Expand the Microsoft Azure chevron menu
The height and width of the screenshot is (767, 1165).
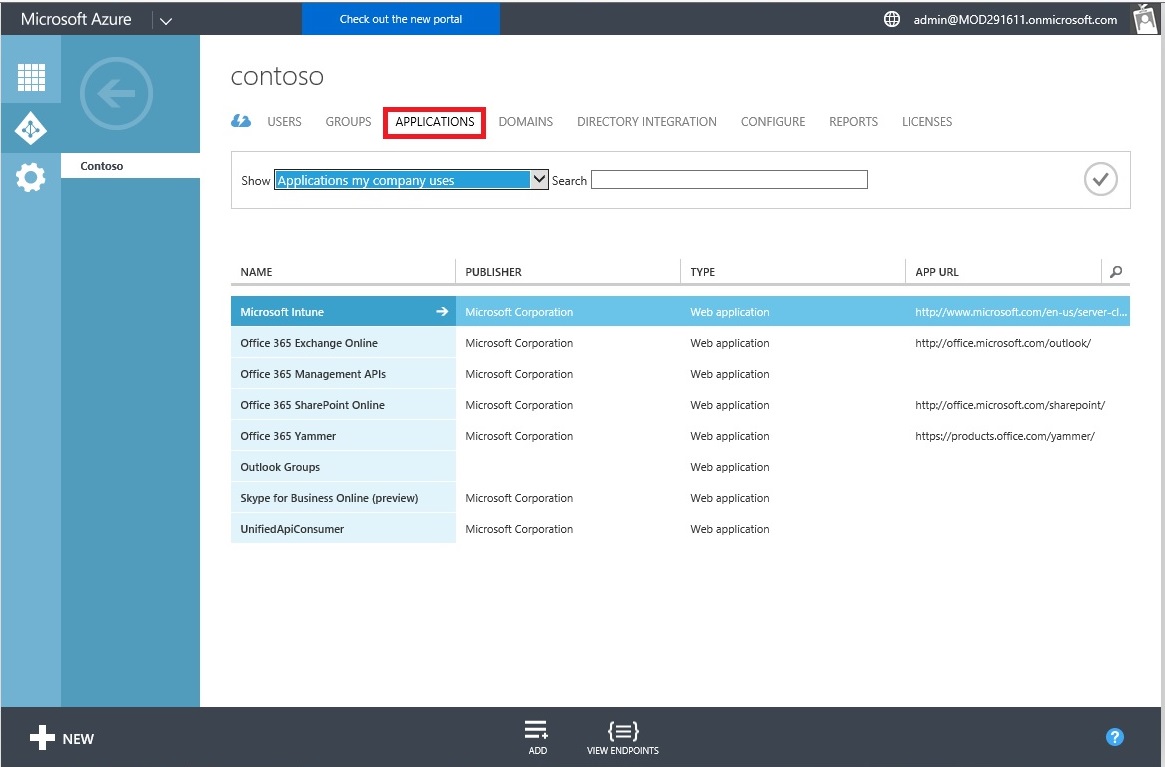coord(166,20)
